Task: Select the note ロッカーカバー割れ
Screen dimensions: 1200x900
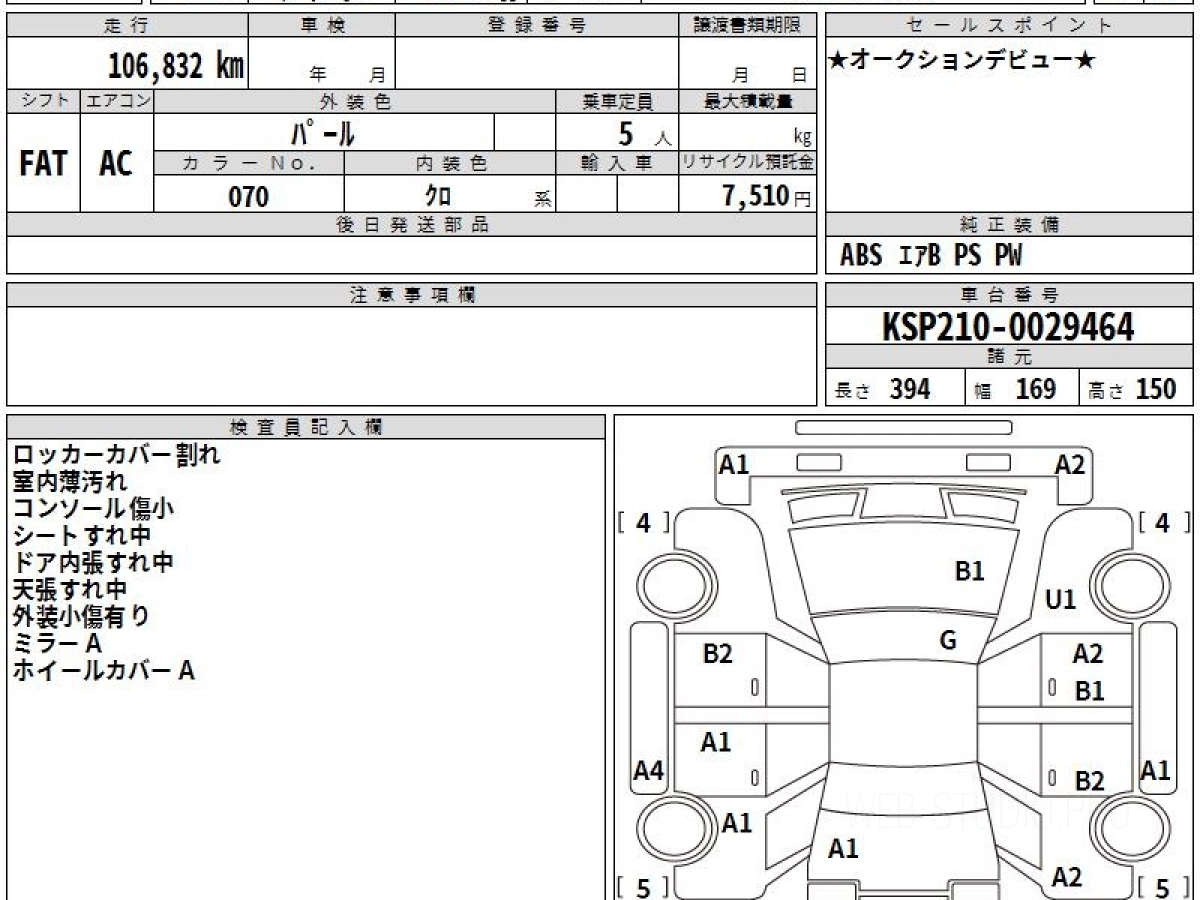Action: (116, 455)
